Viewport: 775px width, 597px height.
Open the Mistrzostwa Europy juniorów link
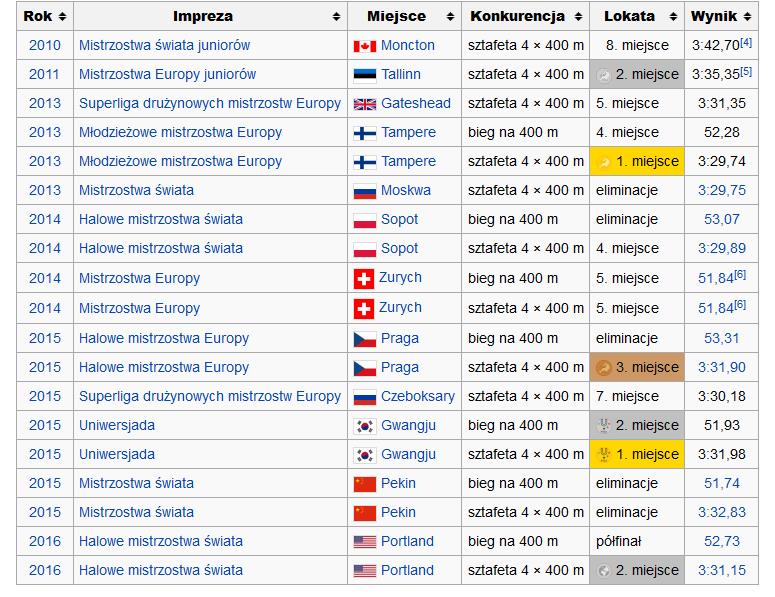(x=167, y=74)
